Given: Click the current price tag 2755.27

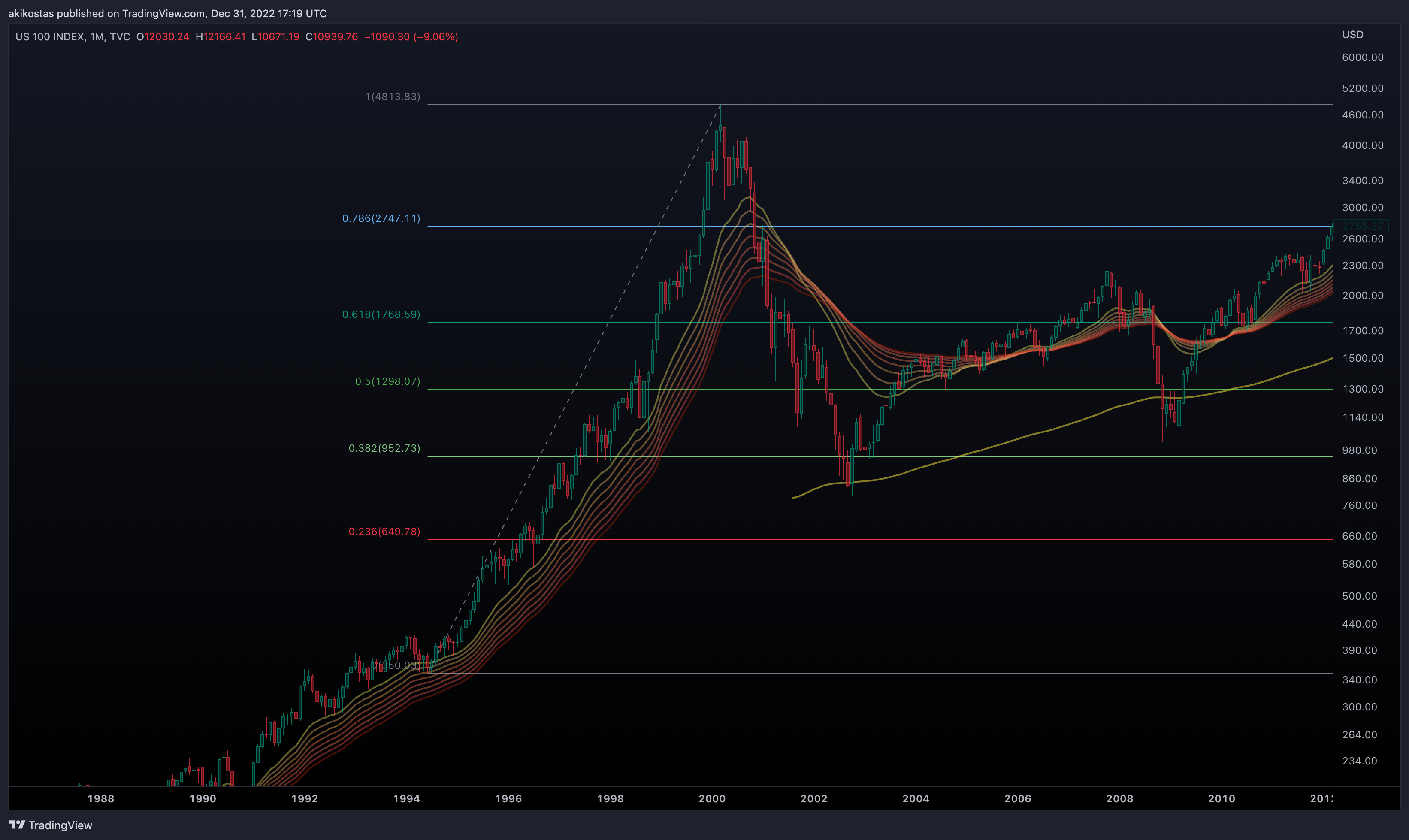Looking at the screenshot, I should click(x=1361, y=226).
